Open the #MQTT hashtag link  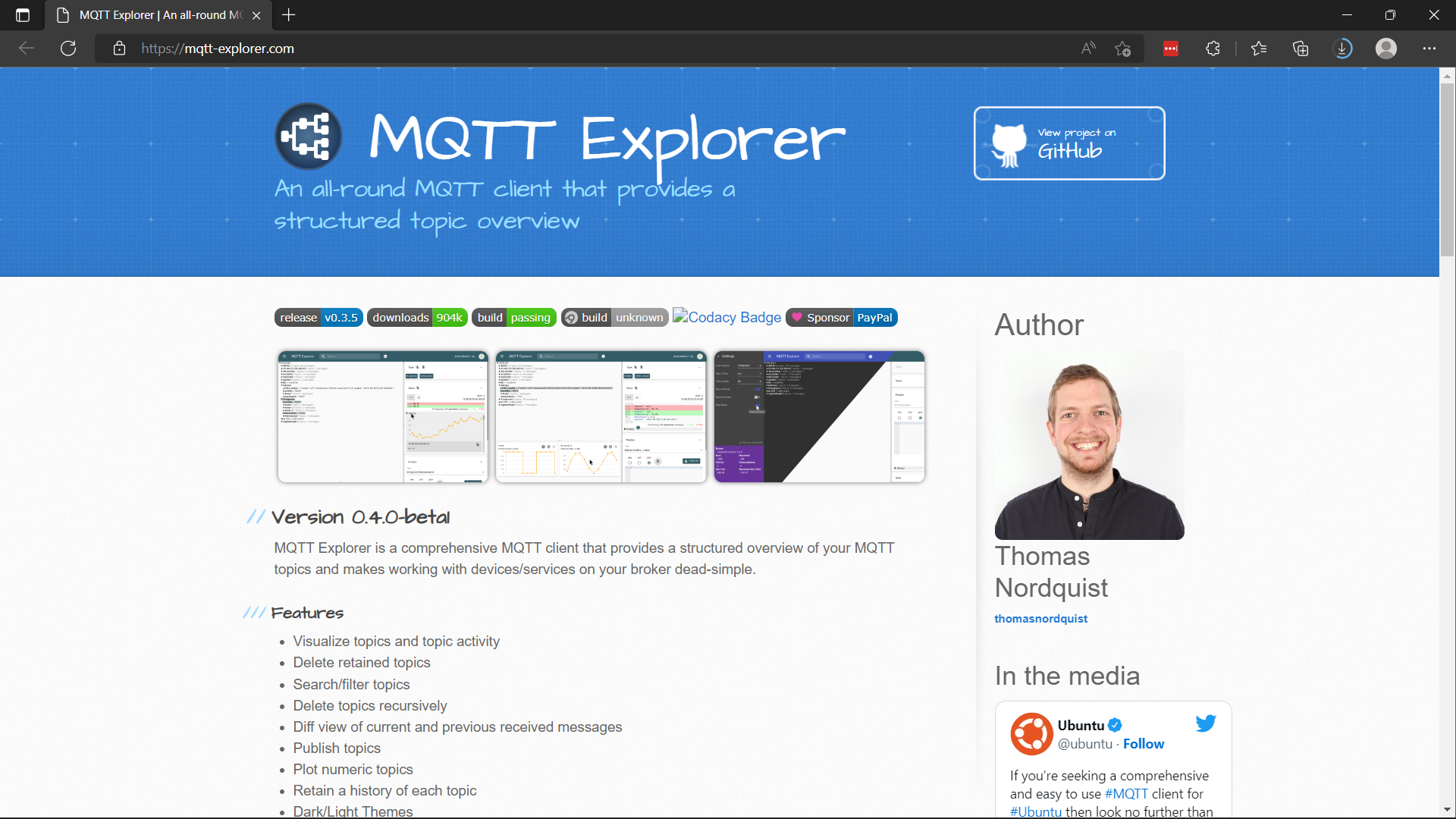click(1126, 794)
